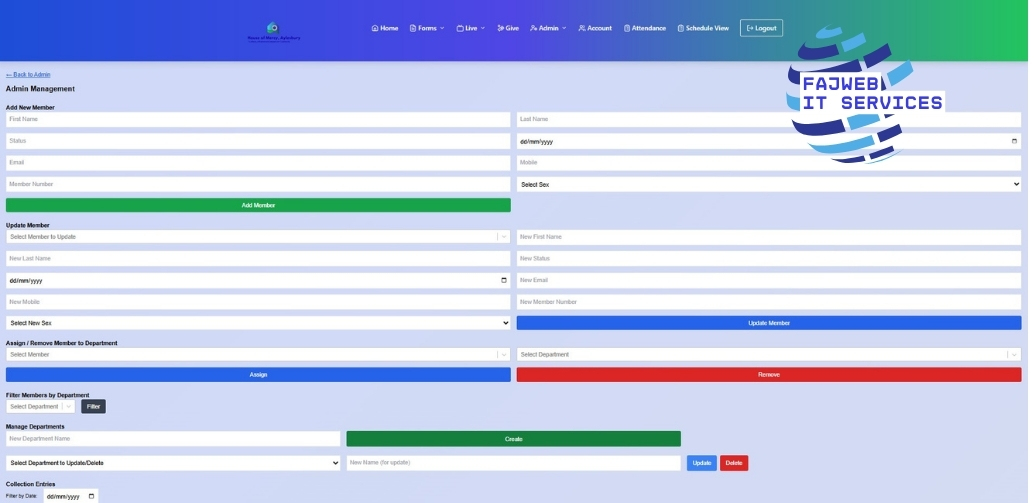Click the Logout button
This screenshot has height=503, width=1034.
click(761, 28)
